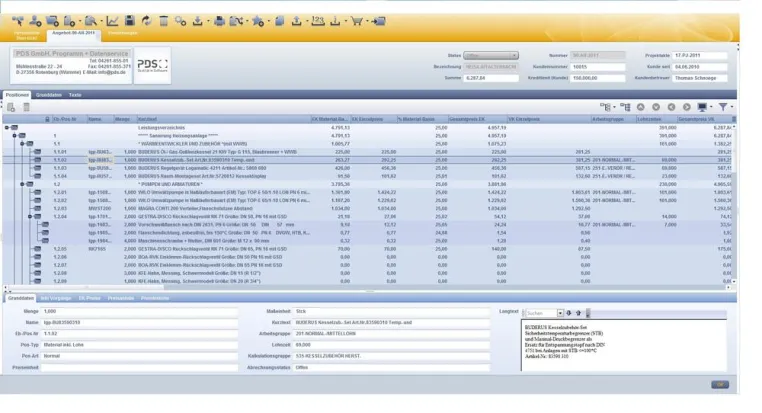Click the funnel filter icon

(x=723, y=107)
